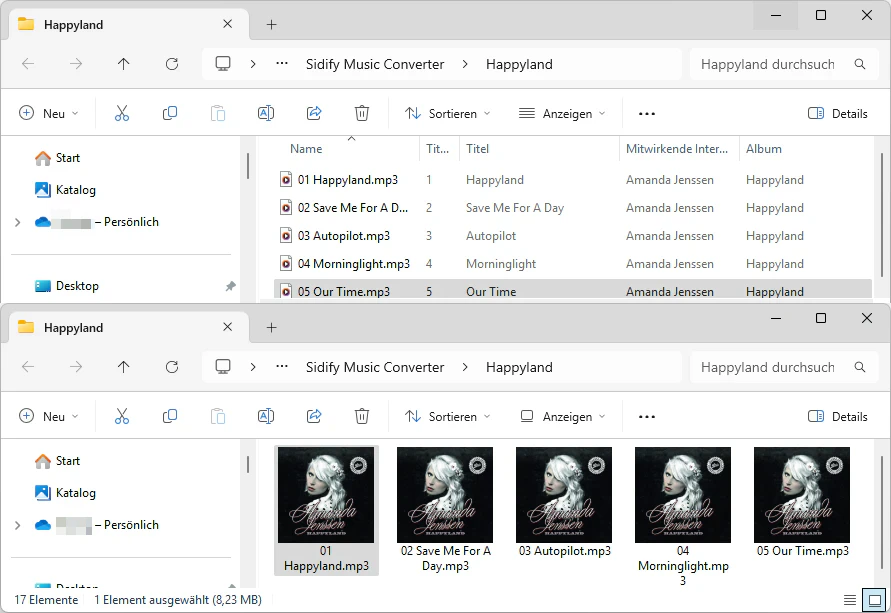891x613 pixels.
Task: Switch to details list view via status bar icon
Action: click(850, 599)
